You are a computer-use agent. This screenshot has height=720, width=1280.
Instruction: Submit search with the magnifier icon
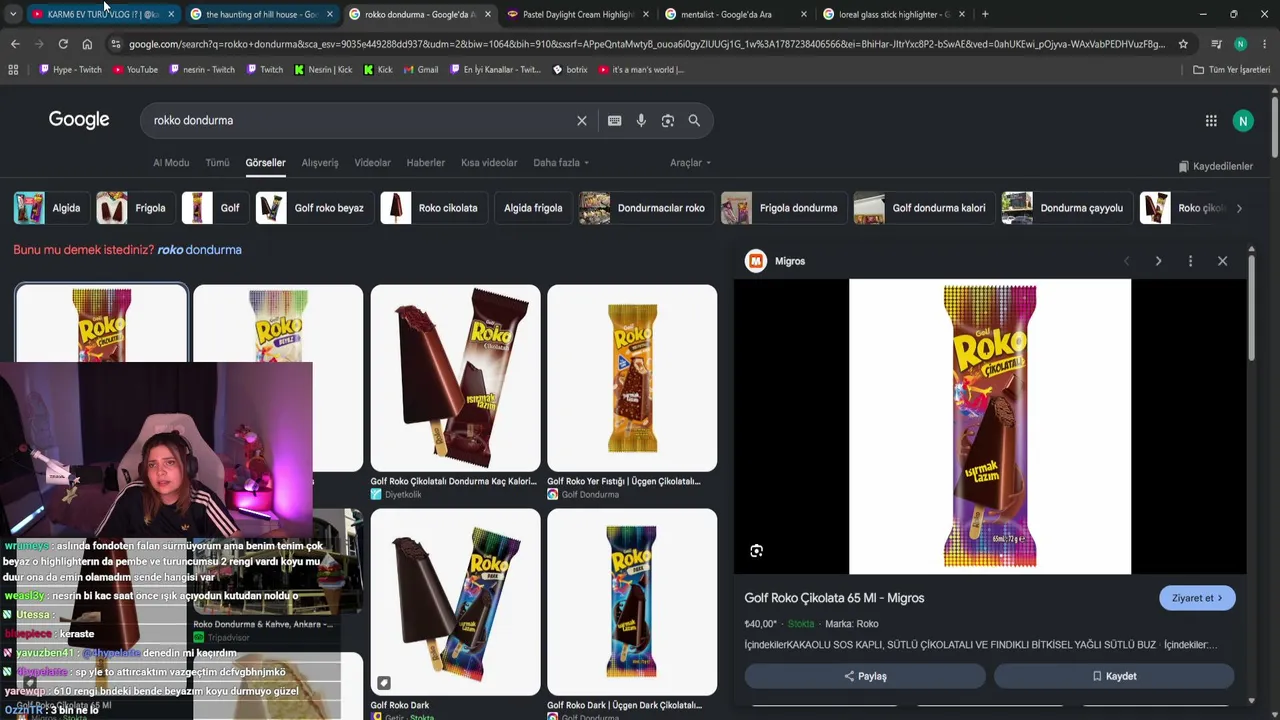coord(694,121)
